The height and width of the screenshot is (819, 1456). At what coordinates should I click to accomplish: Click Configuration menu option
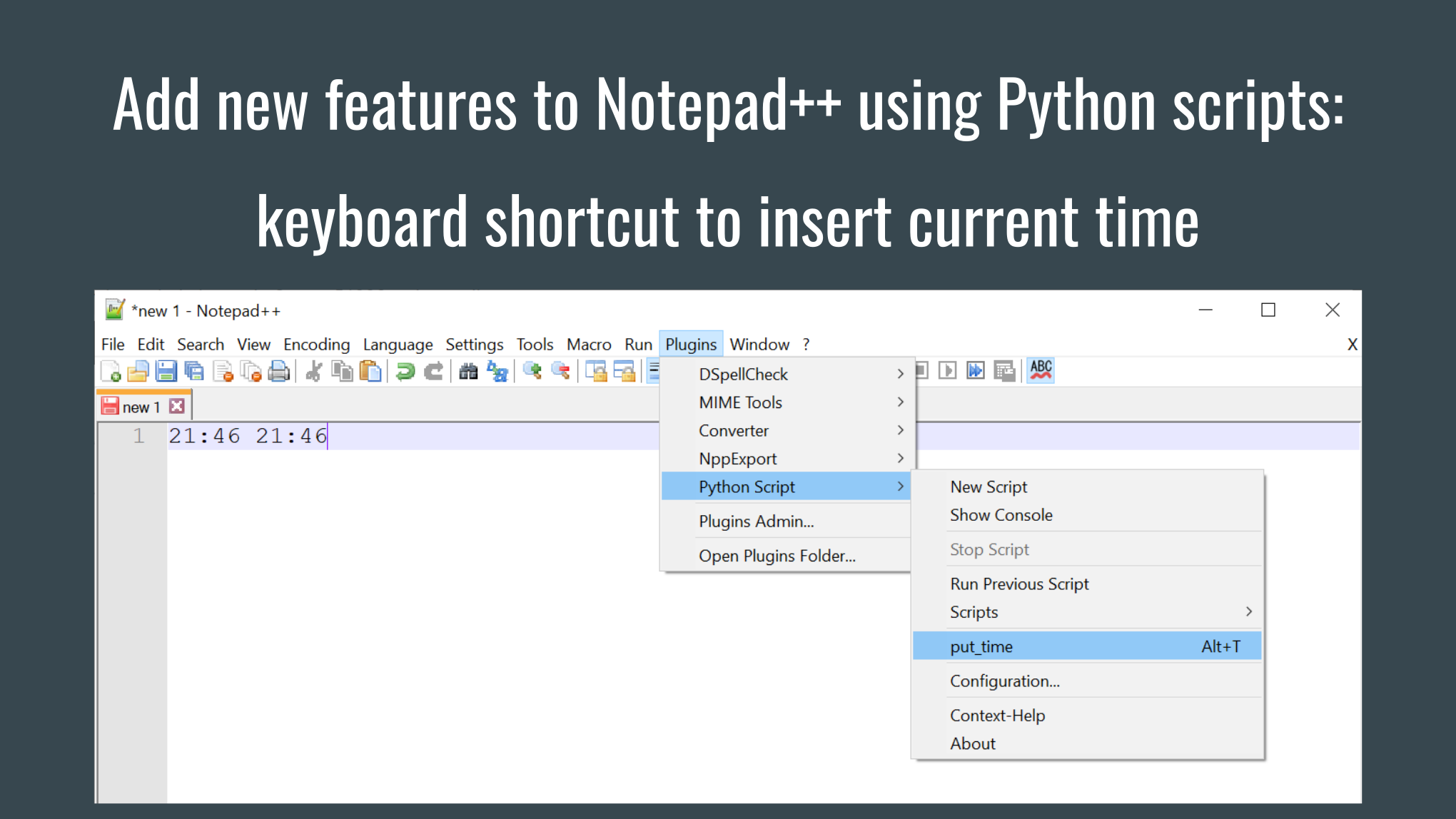click(x=1004, y=681)
